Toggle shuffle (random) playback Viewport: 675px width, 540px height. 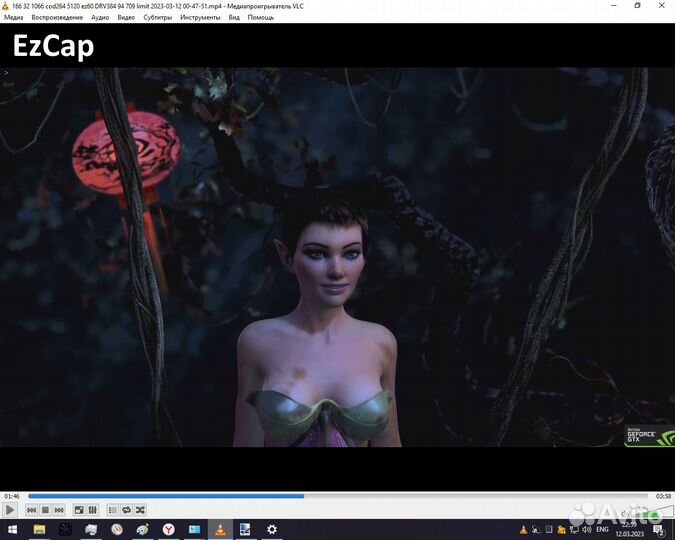pyautogui.click(x=140, y=510)
